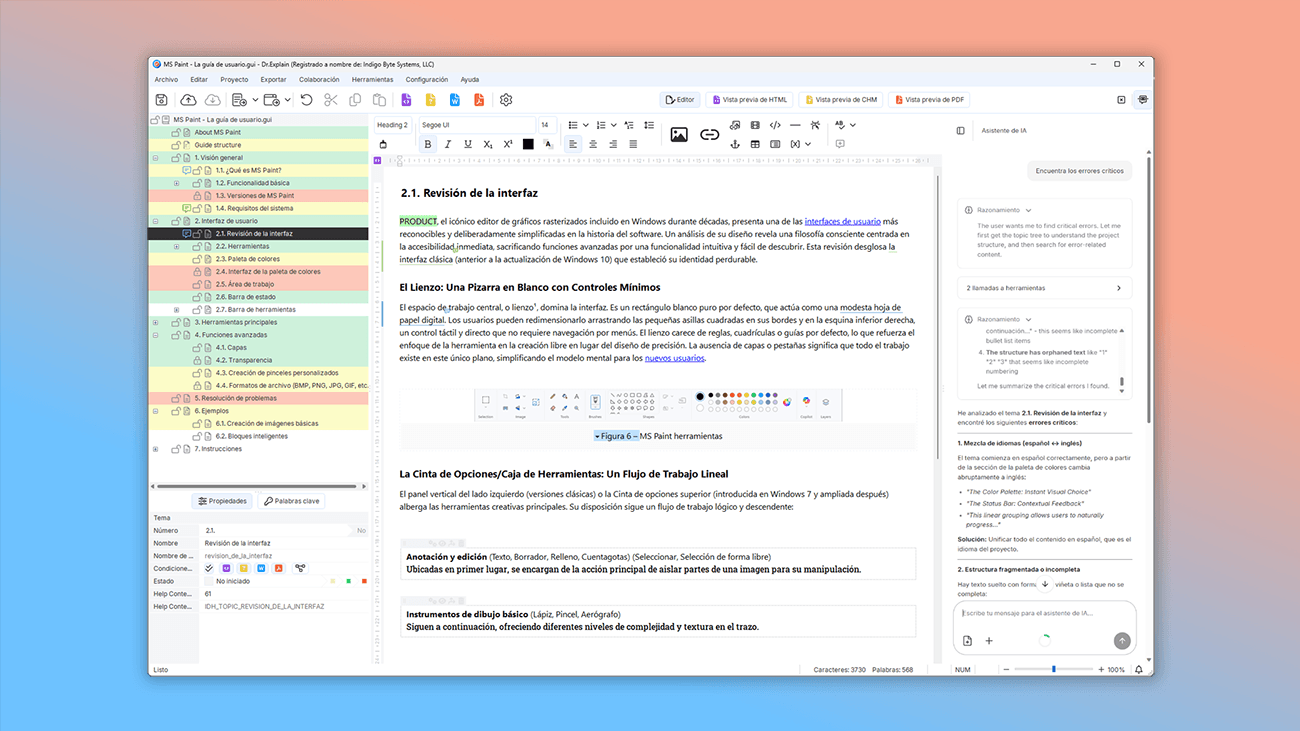
Task: Click the notification bell in status bar
Action: 1138,669
